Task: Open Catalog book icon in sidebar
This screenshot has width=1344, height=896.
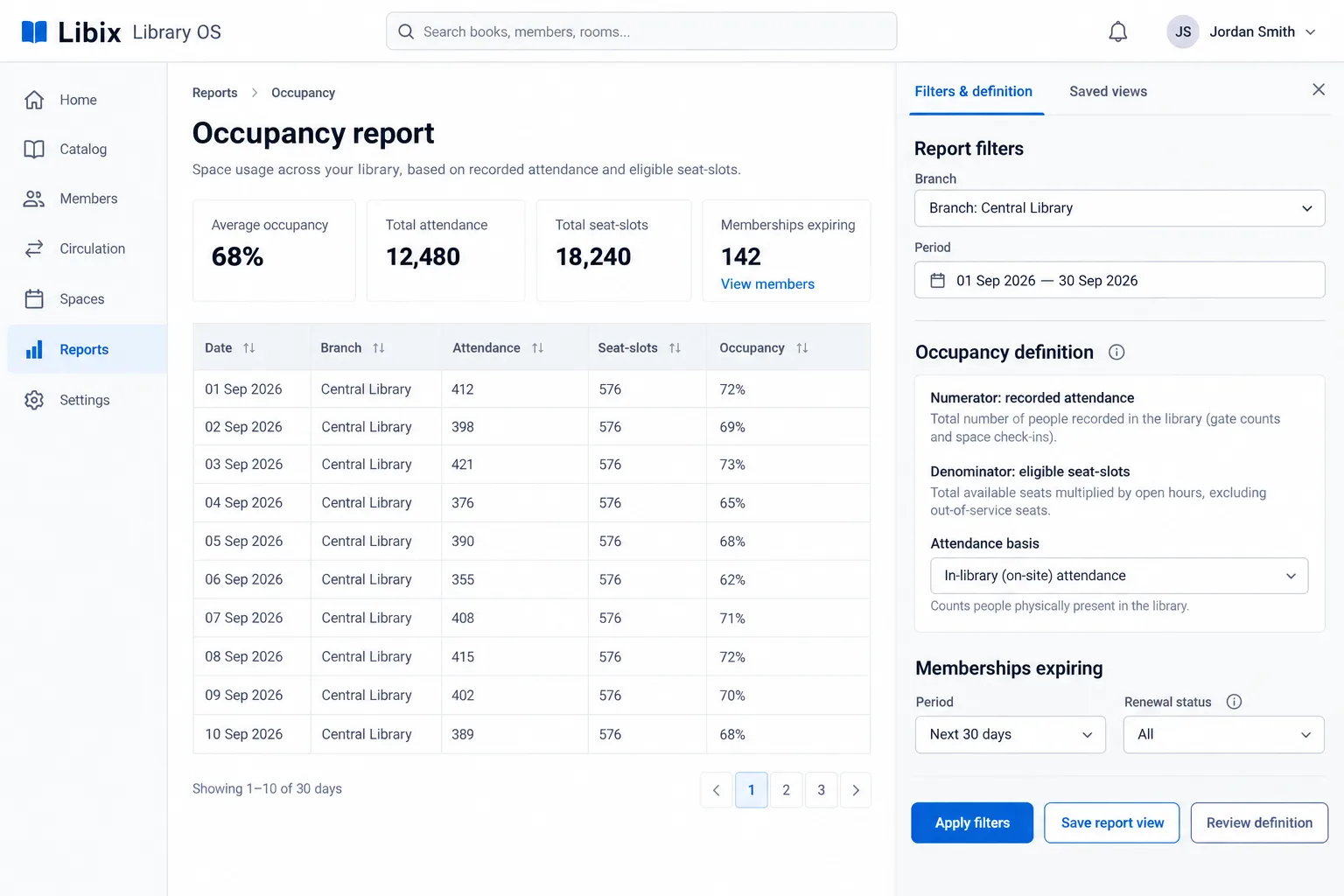Action: 34,150
